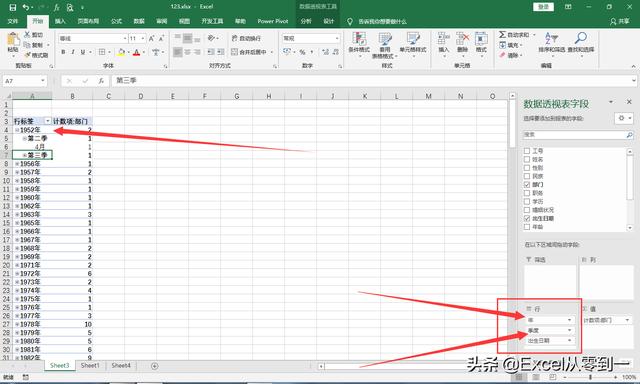Click the AutoSum sigma icon
Screen dimensions: 640x384
tap(502, 35)
